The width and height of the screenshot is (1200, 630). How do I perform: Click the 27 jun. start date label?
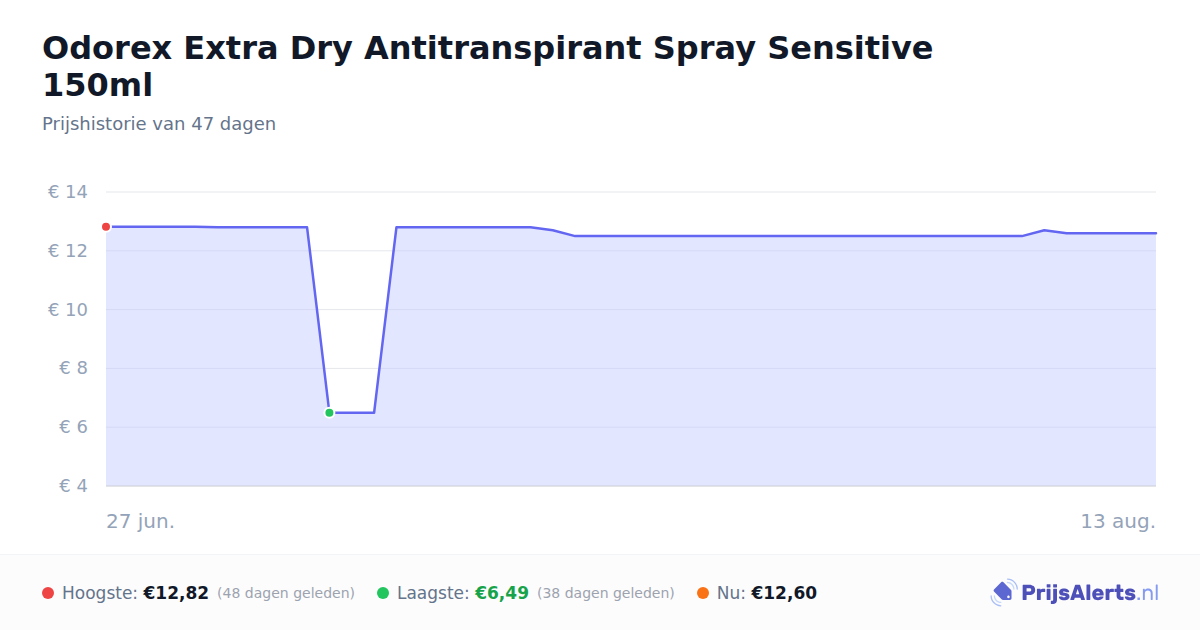coord(141,522)
